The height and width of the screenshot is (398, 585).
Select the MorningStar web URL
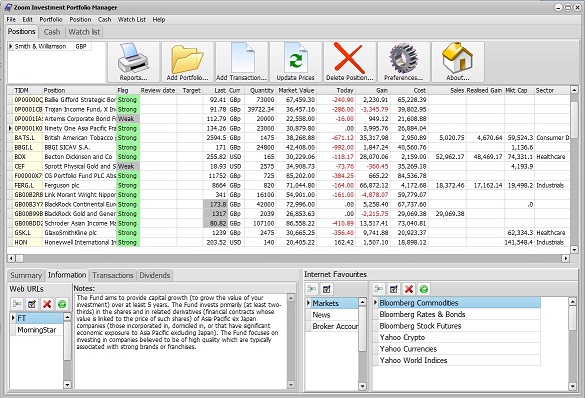(x=37, y=330)
